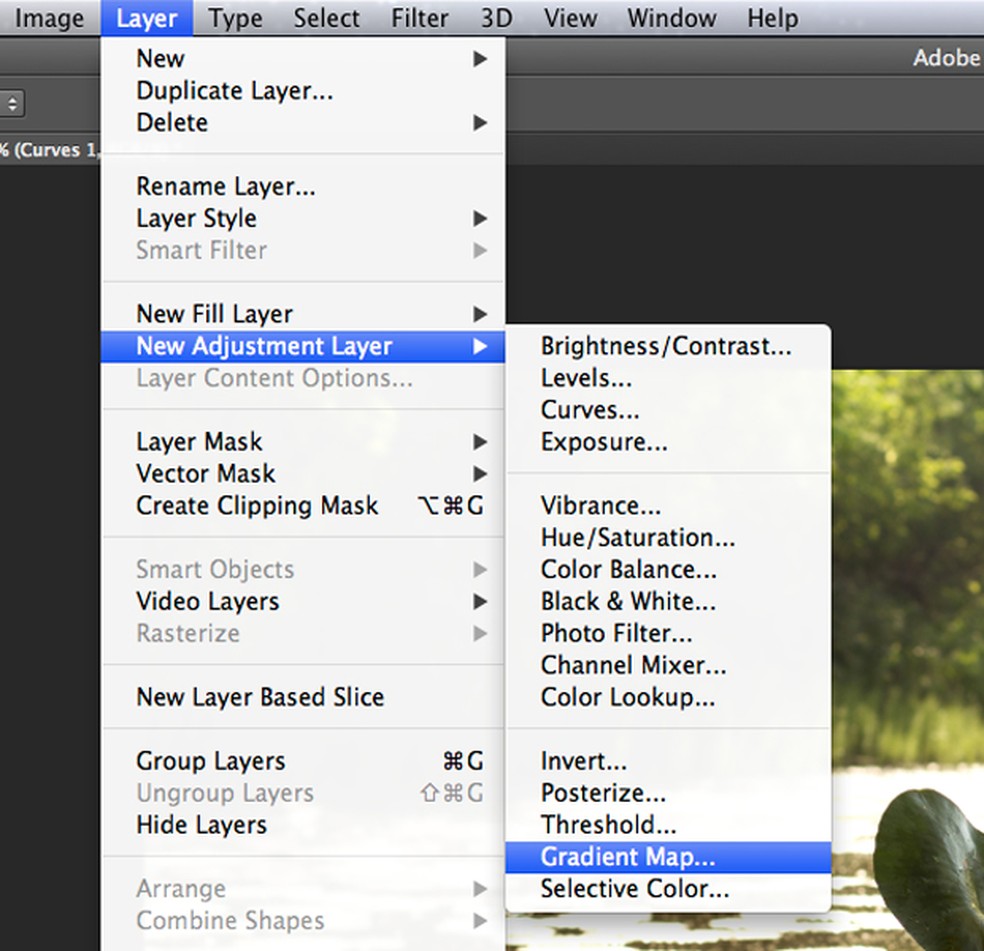This screenshot has width=984, height=951.
Task: Choose Black & White adjustment
Action: point(628,602)
